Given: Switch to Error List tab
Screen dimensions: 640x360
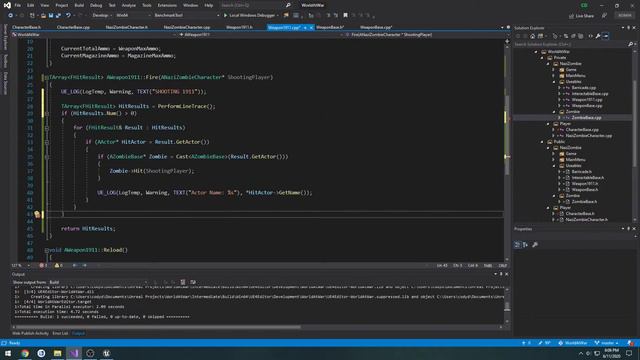Looking at the screenshot, I should 60,333.
